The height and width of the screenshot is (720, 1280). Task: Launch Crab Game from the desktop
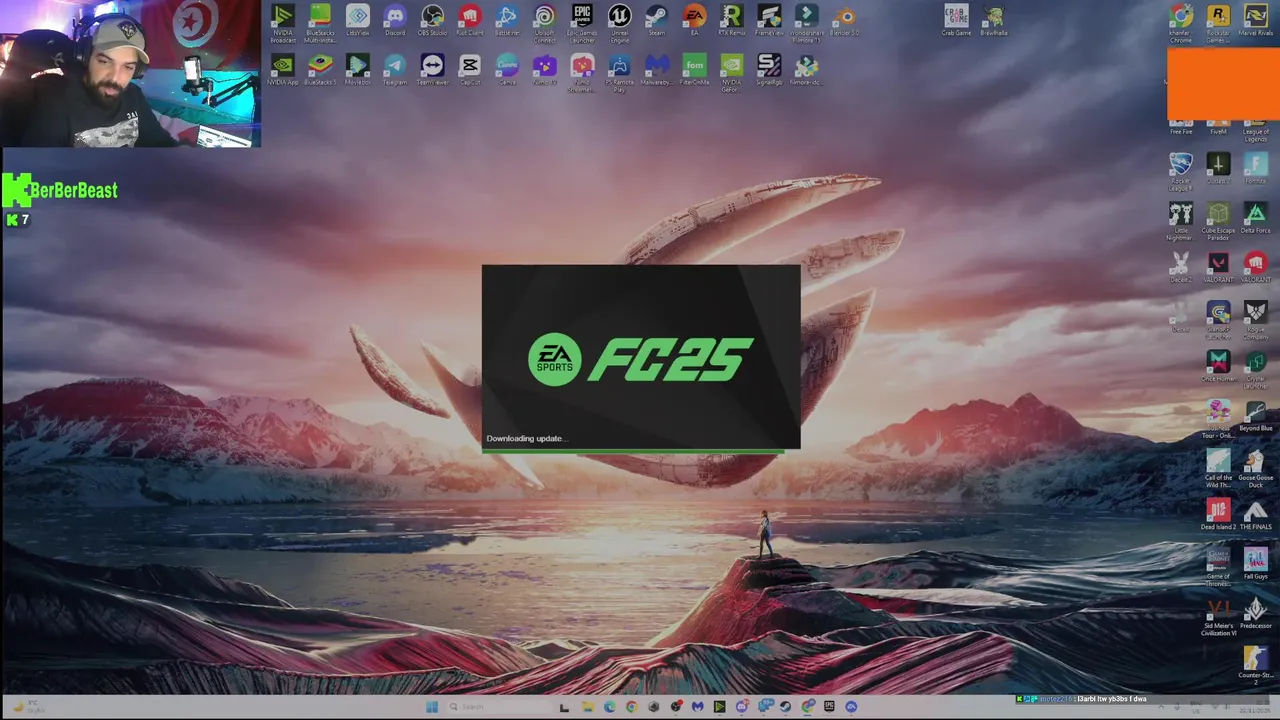(x=956, y=21)
